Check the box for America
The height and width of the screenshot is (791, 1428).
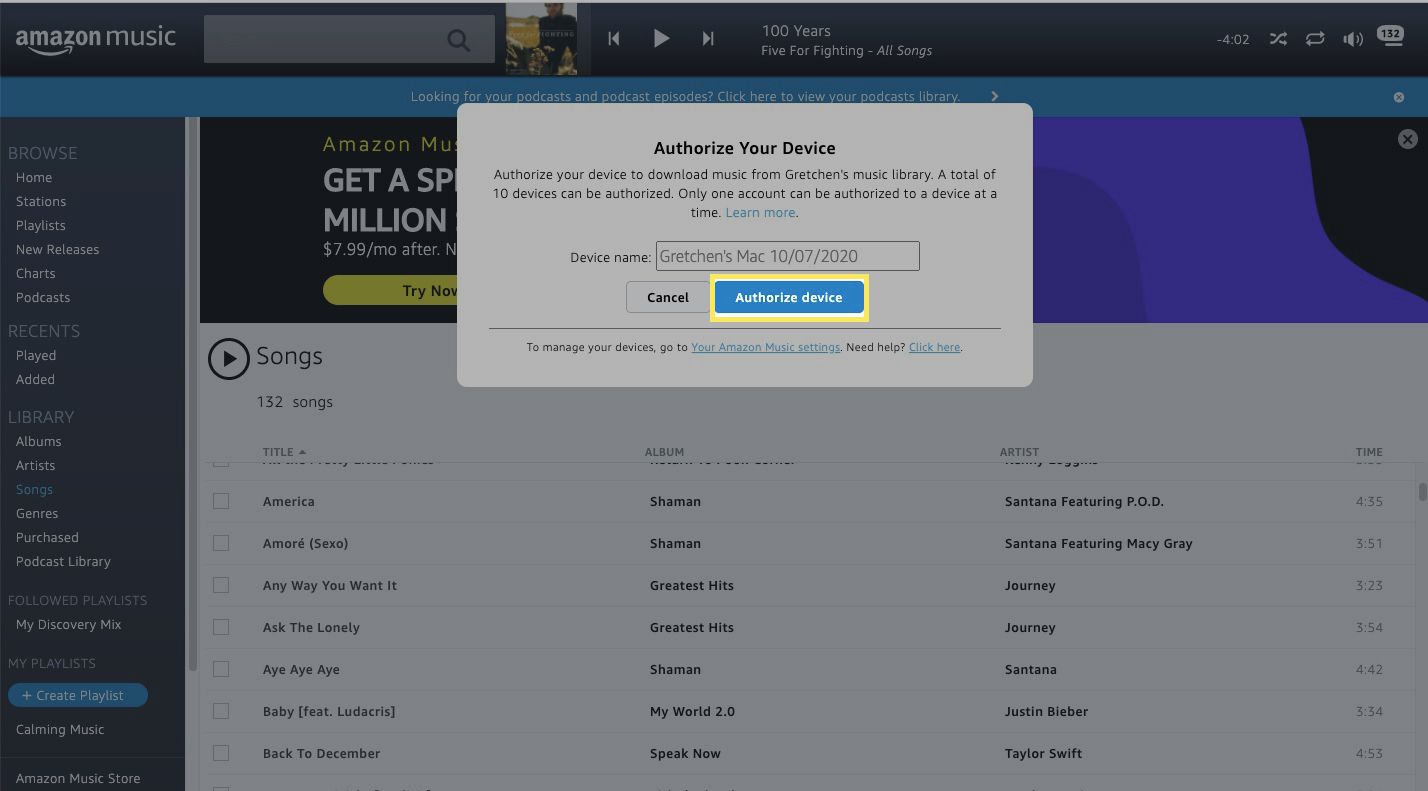[221, 501]
